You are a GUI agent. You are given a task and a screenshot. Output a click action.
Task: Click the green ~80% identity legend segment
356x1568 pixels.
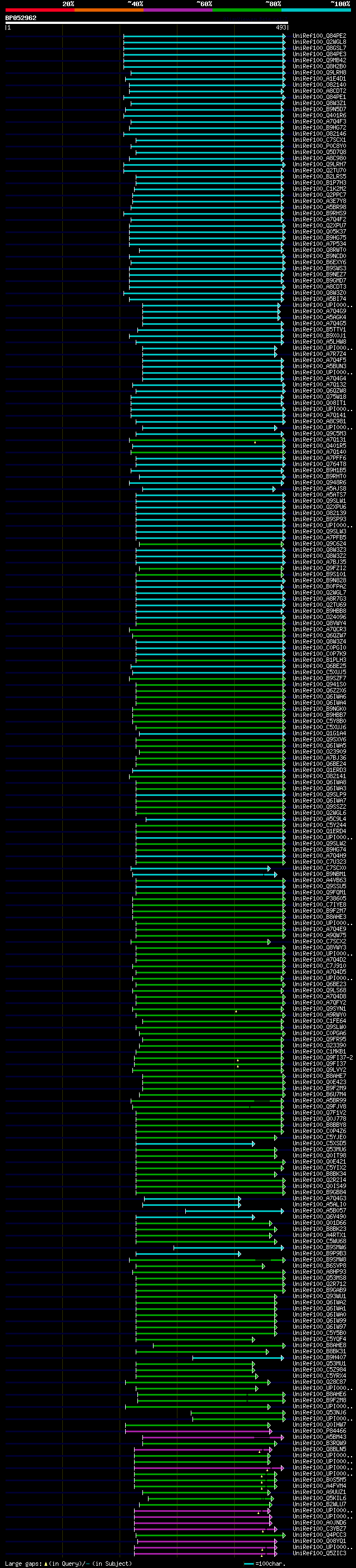(x=247, y=10)
